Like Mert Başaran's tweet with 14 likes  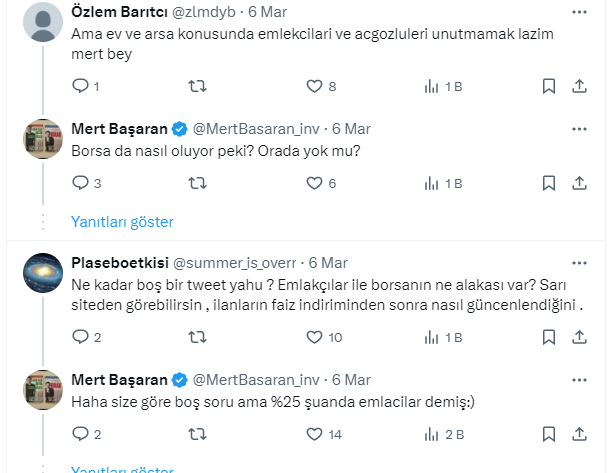[x=314, y=434]
